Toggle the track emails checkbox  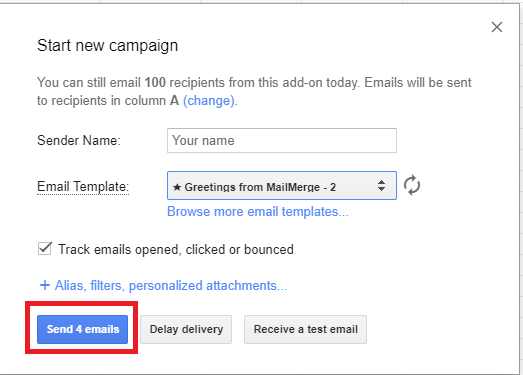(x=45, y=249)
